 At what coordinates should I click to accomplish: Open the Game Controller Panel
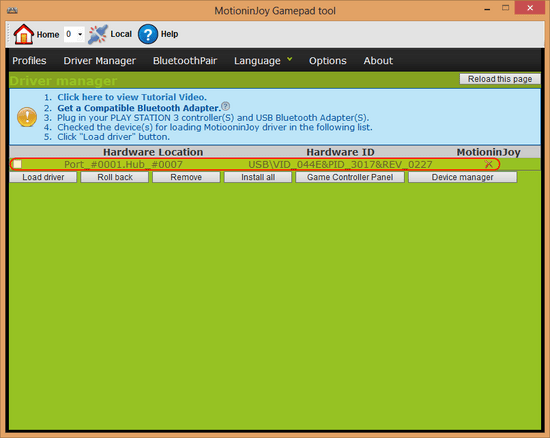point(350,177)
